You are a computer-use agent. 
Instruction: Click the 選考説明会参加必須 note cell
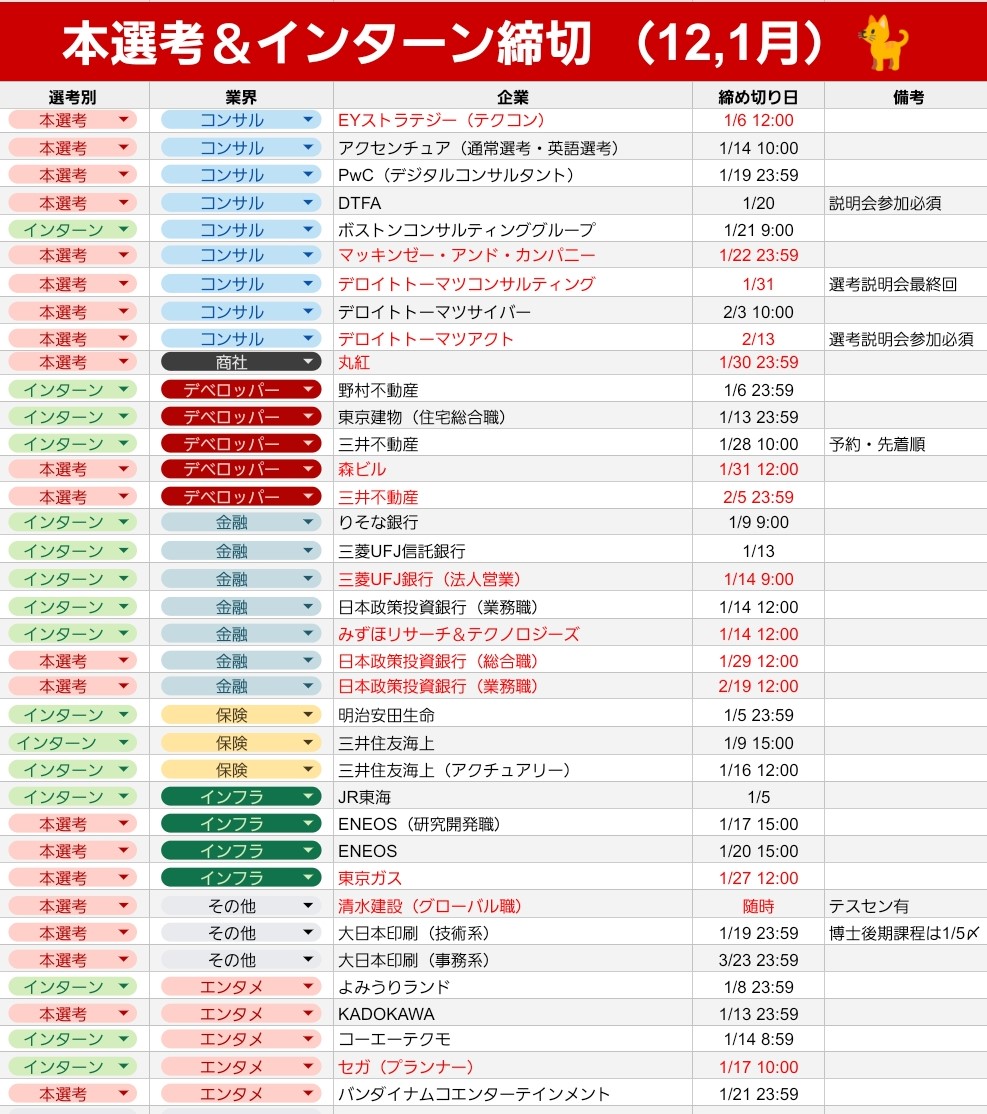click(906, 339)
